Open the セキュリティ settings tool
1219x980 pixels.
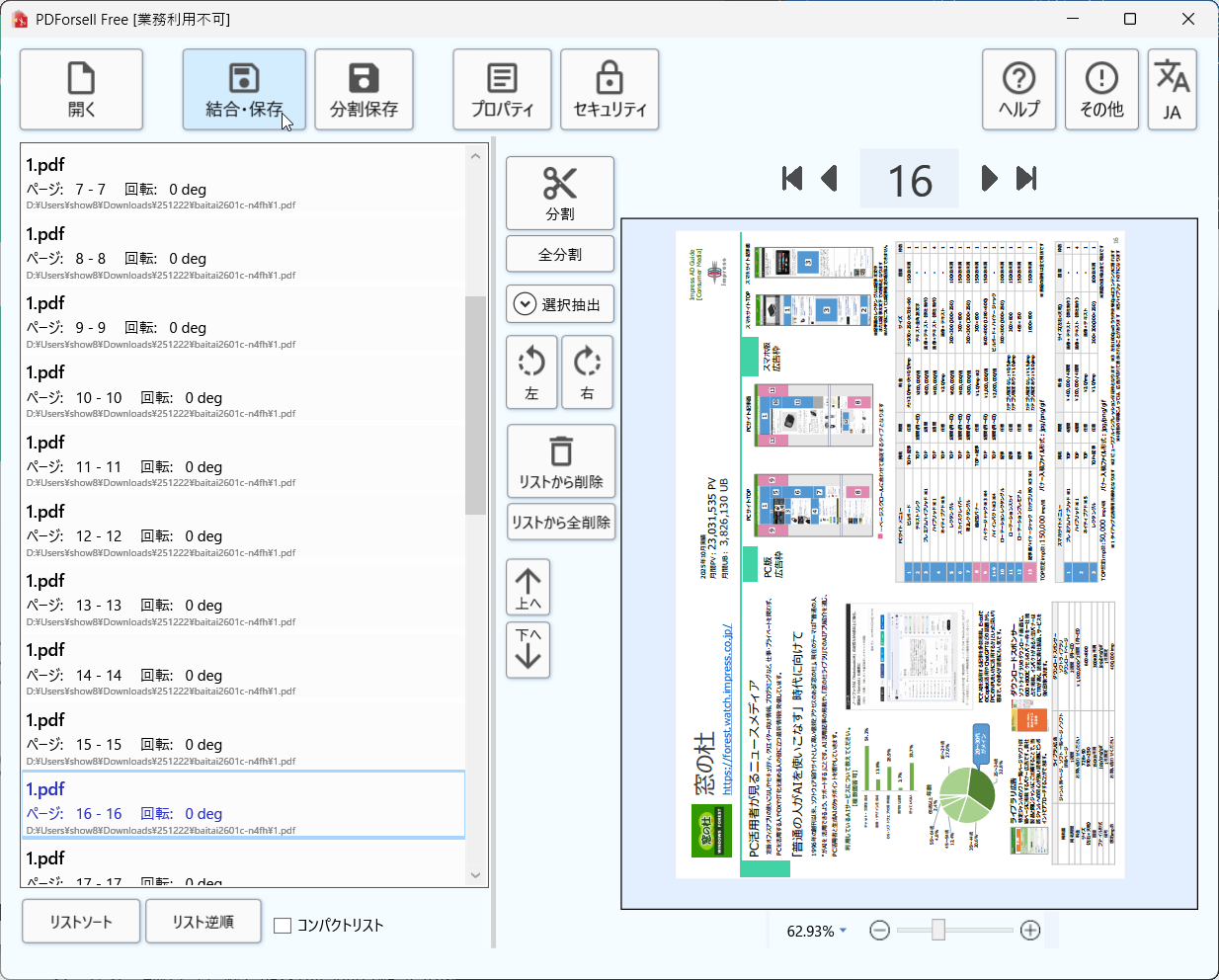click(609, 89)
